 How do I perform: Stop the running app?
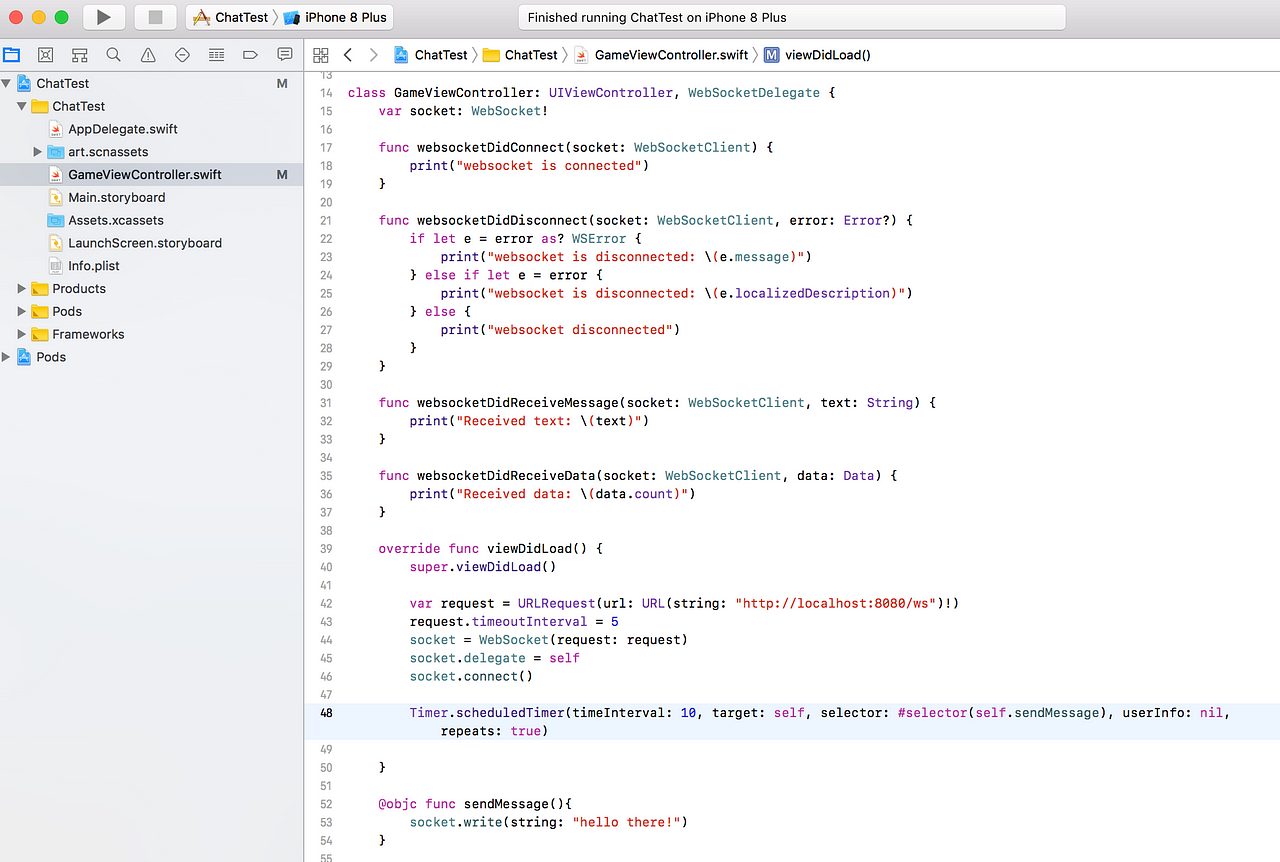click(x=155, y=17)
